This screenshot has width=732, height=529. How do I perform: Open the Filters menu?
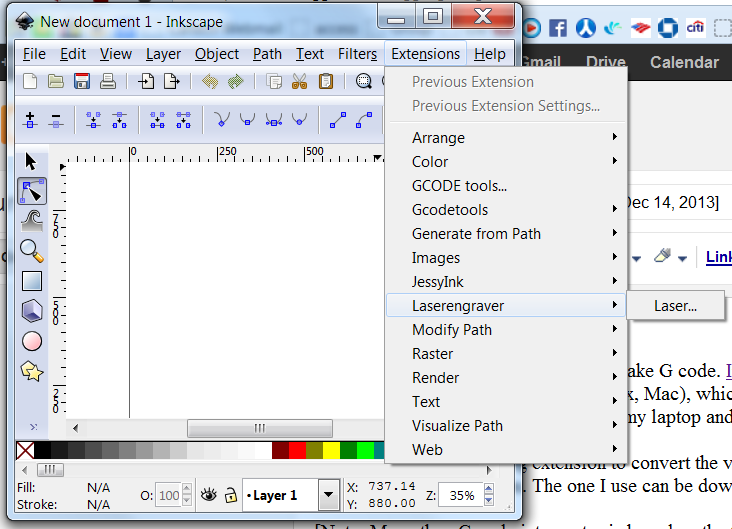tap(357, 54)
